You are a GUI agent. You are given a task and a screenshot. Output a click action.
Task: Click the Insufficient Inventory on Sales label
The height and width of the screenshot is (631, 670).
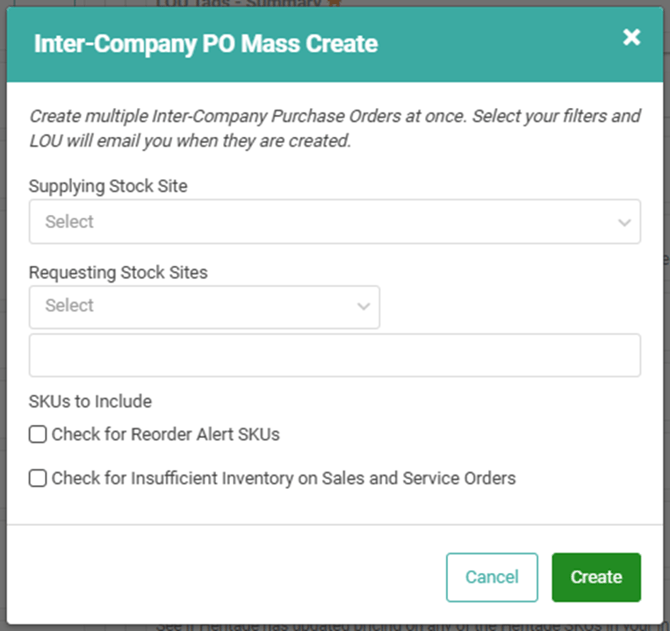(283, 479)
